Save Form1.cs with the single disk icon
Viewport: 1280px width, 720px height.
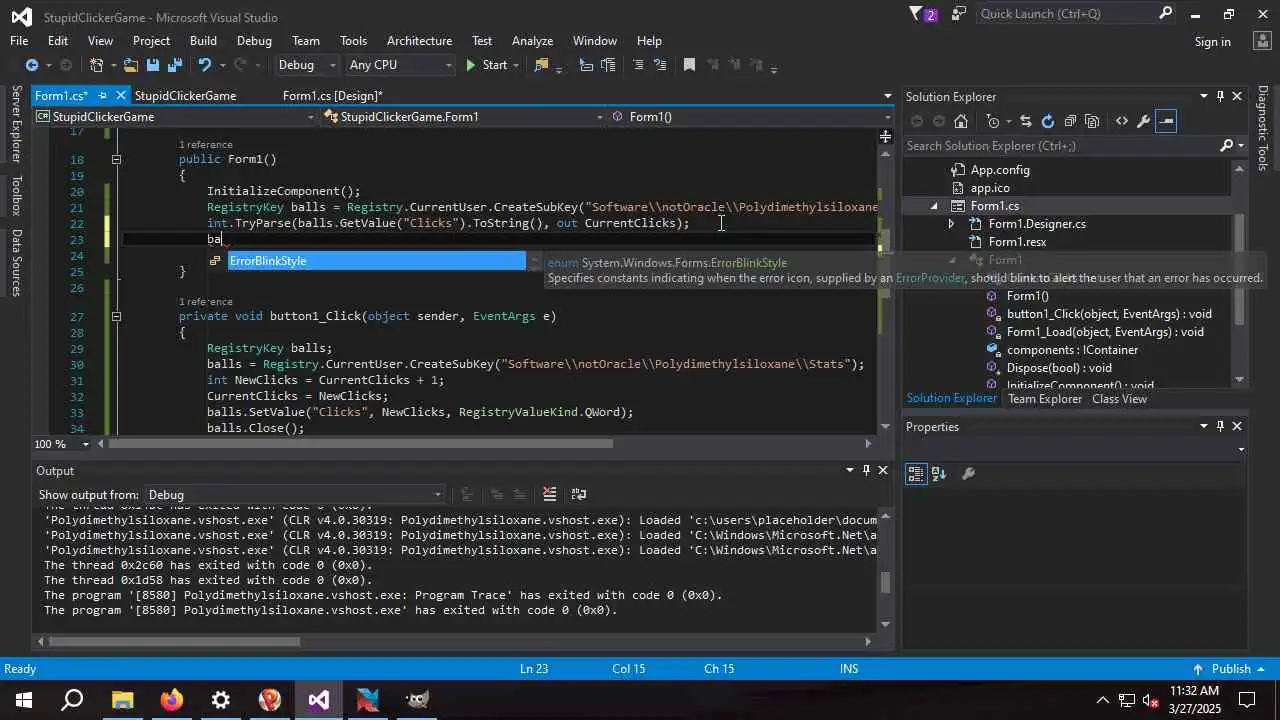pos(153,65)
